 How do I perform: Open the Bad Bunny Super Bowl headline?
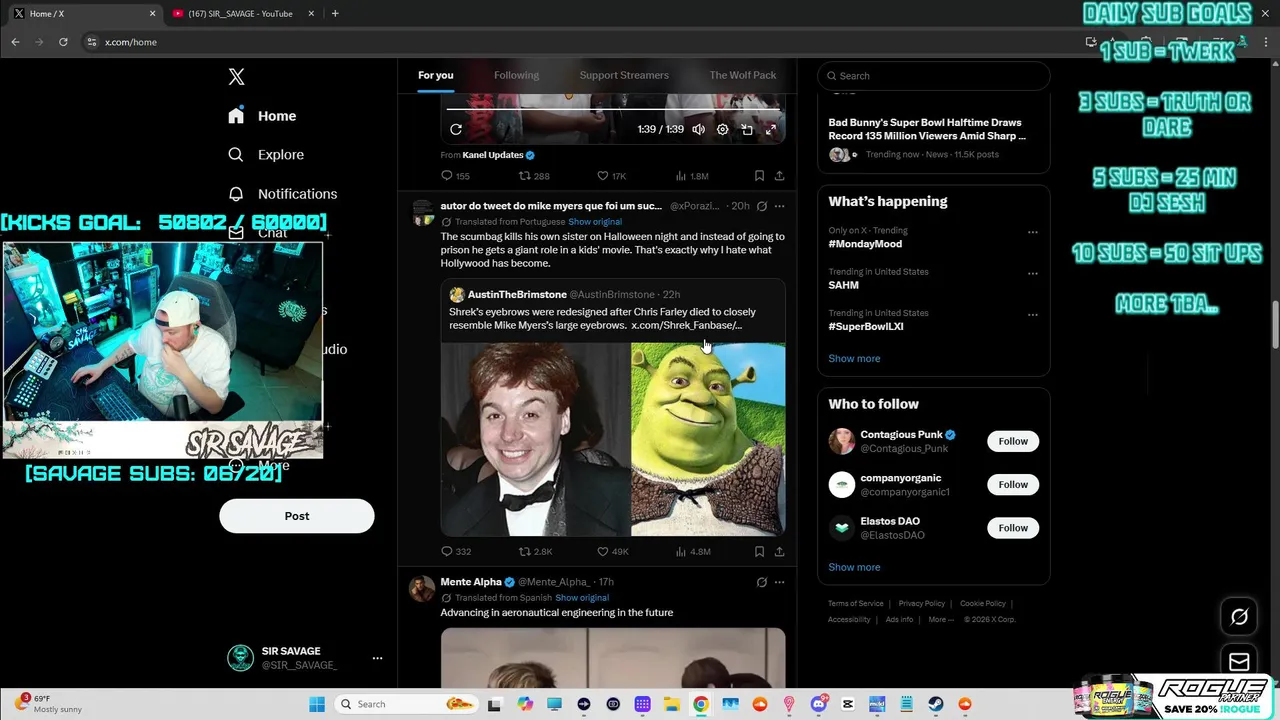pyautogui.click(x=927, y=129)
